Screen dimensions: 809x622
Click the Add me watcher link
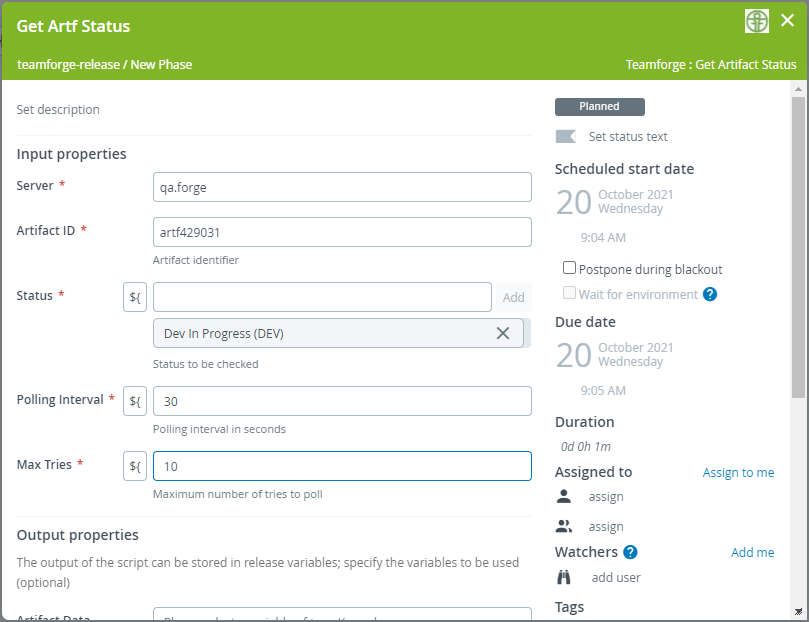pyautogui.click(x=752, y=552)
